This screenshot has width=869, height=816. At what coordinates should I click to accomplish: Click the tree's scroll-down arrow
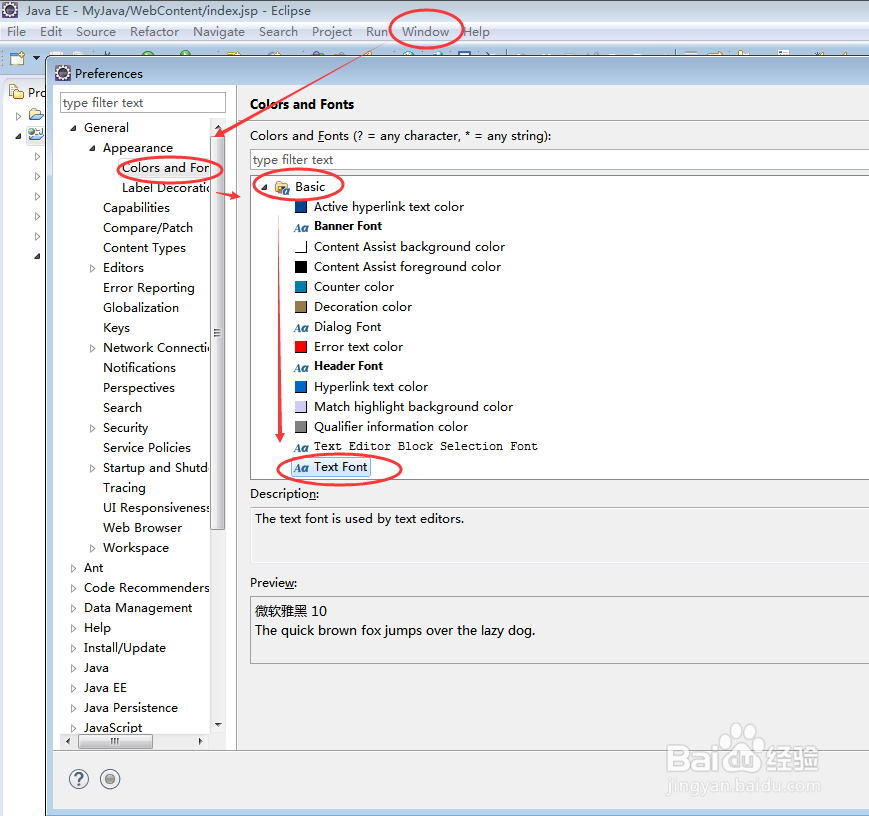pyautogui.click(x=218, y=725)
